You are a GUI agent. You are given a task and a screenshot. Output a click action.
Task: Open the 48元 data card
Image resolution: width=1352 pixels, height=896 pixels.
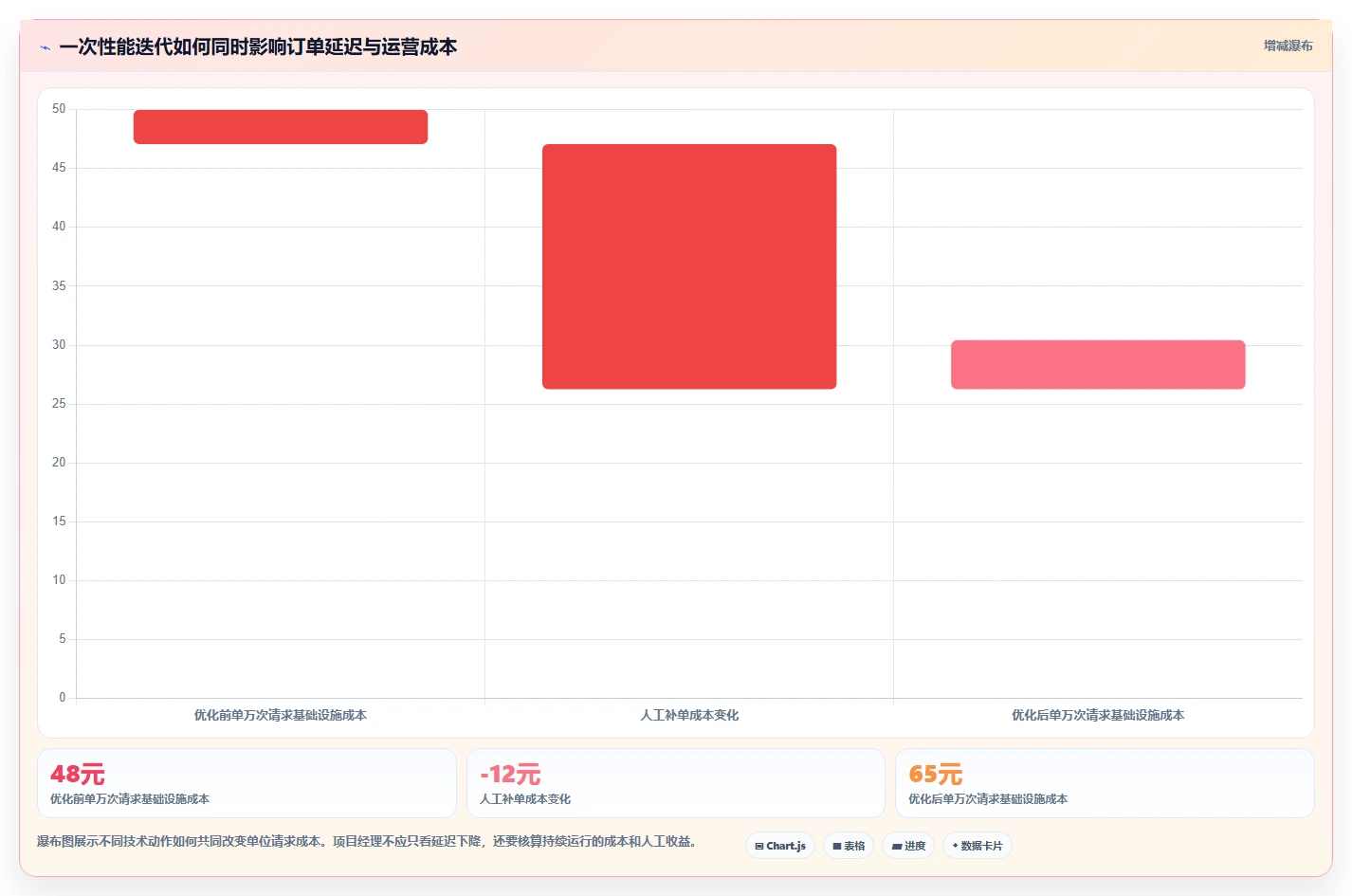247,783
